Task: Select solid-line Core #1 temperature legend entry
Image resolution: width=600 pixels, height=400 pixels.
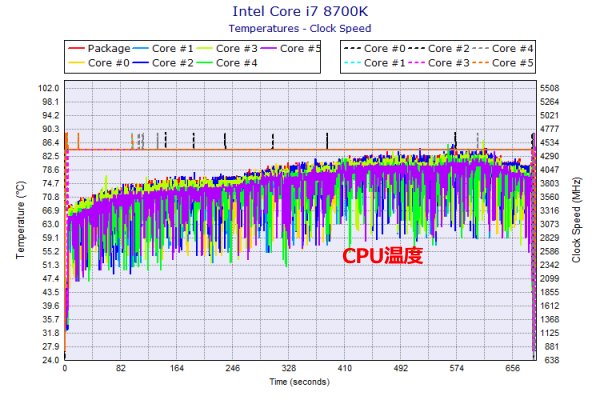Action: [163, 49]
